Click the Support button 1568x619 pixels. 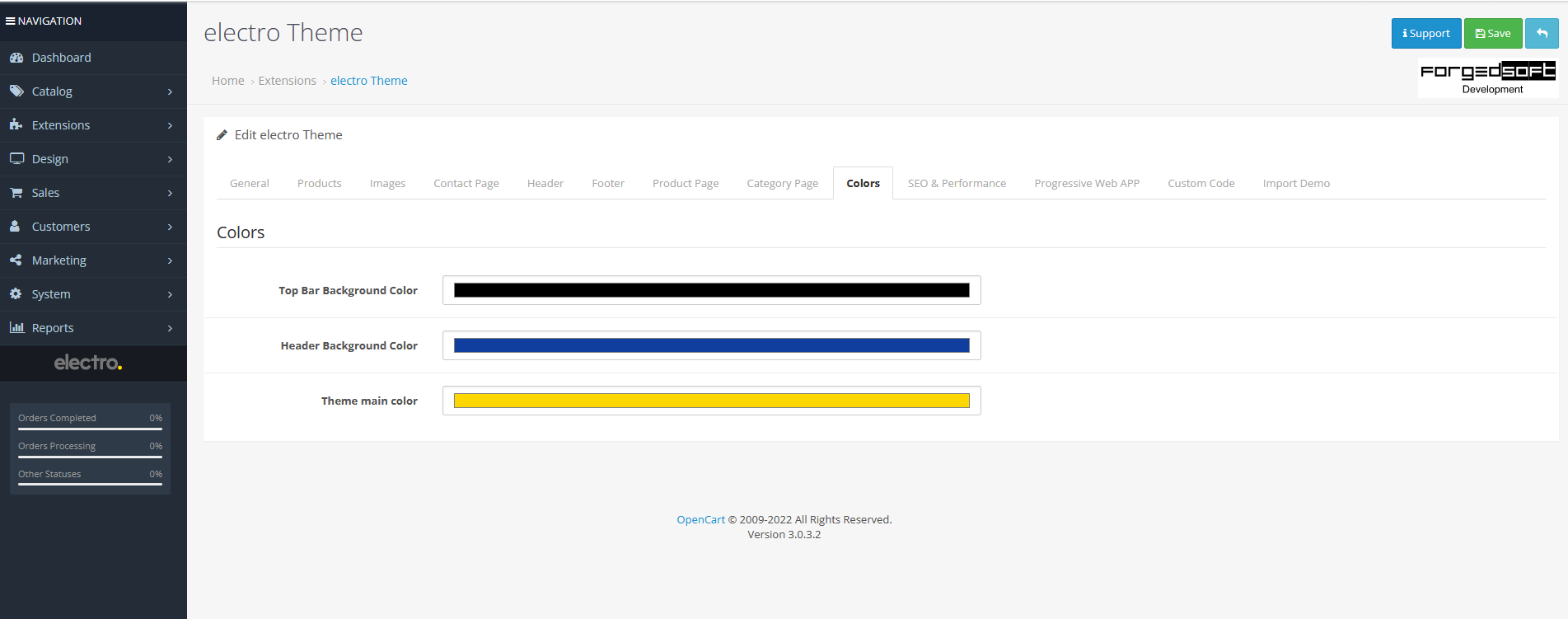1426,34
